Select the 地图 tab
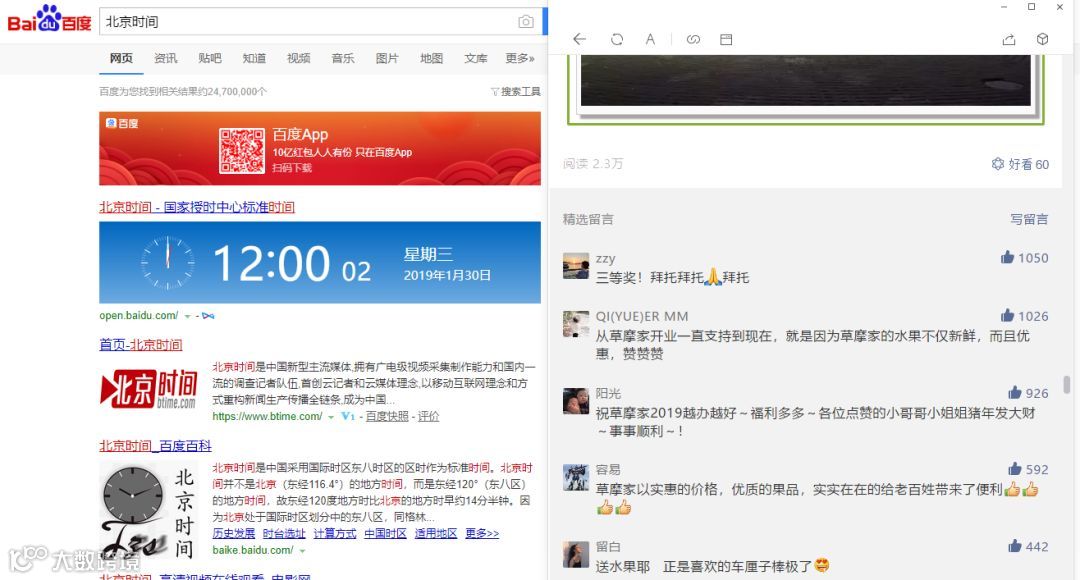This screenshot has width=1080, height=580. point(431,59)
